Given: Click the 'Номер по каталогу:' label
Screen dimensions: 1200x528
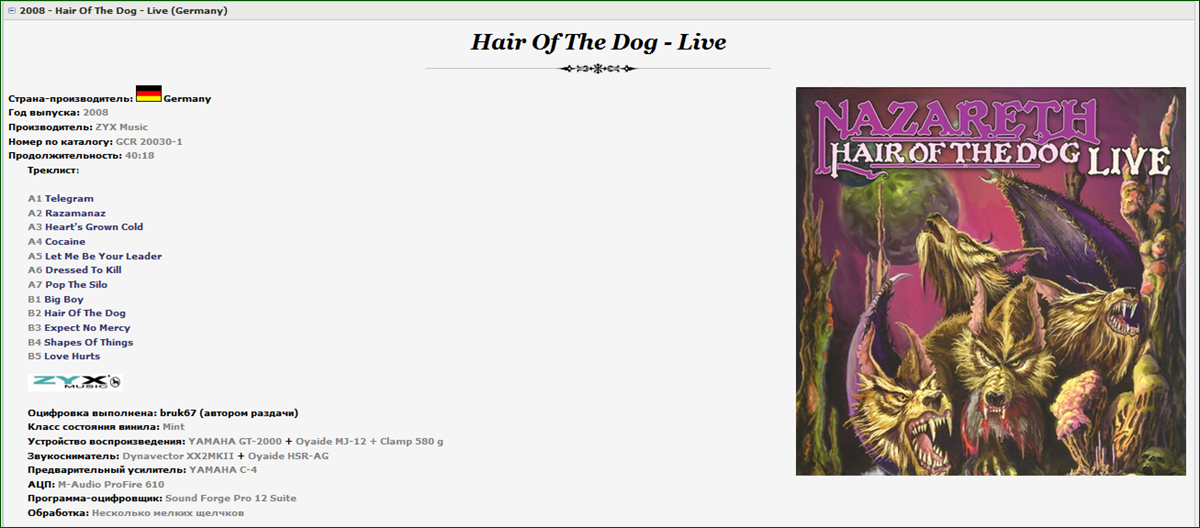Looking at the screenshot, I should click(x=61, y=141).
